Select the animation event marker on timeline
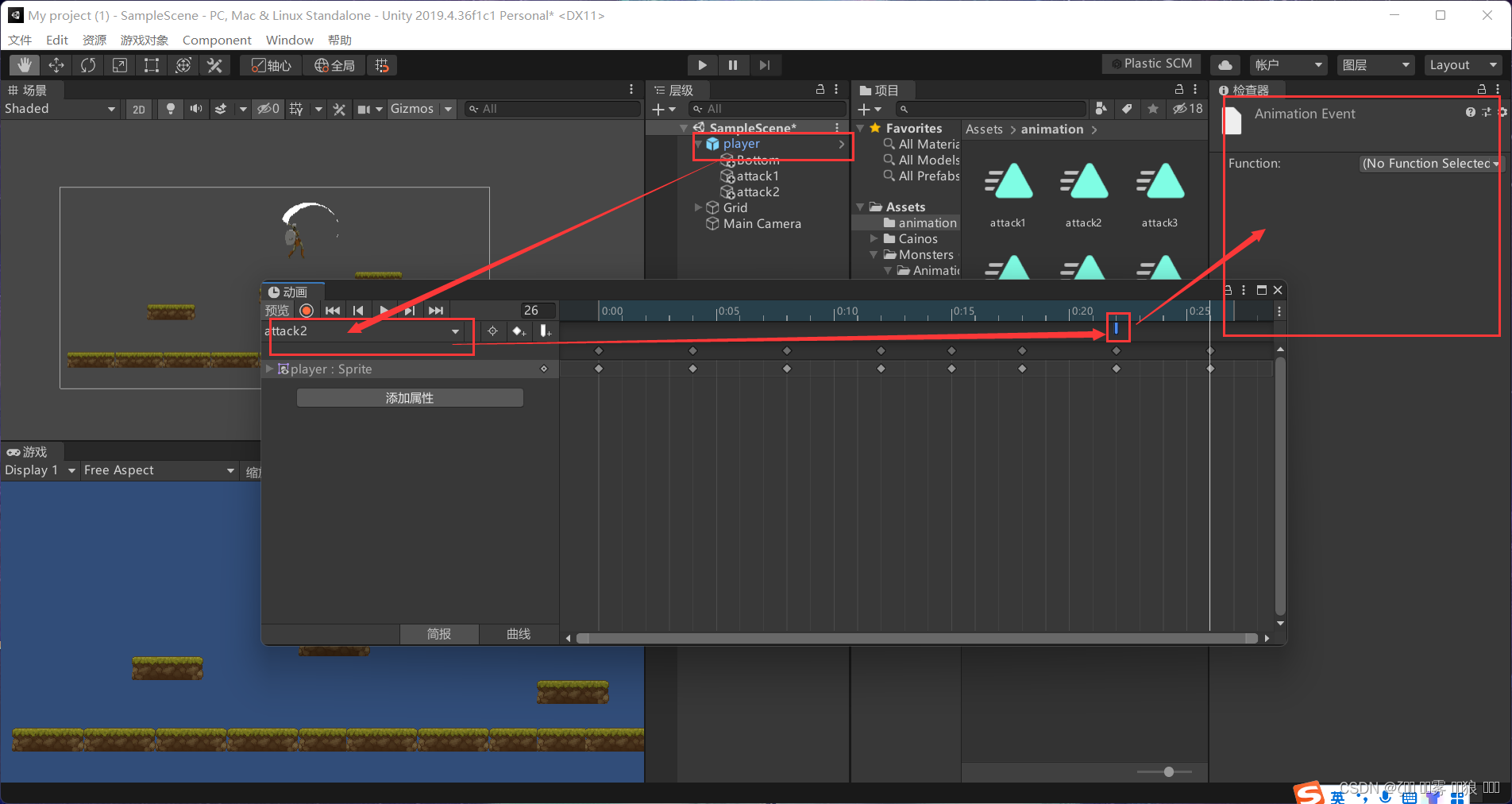 point(1116,328)
